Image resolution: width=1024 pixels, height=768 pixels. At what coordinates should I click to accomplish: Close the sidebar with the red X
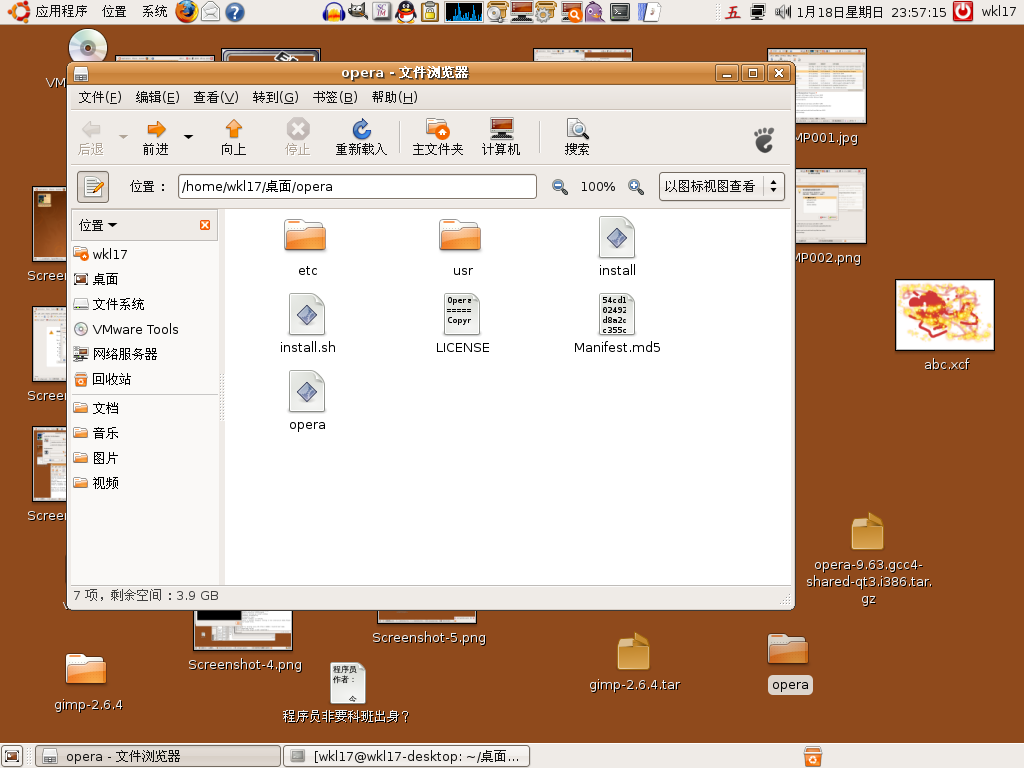coord(205,225)
